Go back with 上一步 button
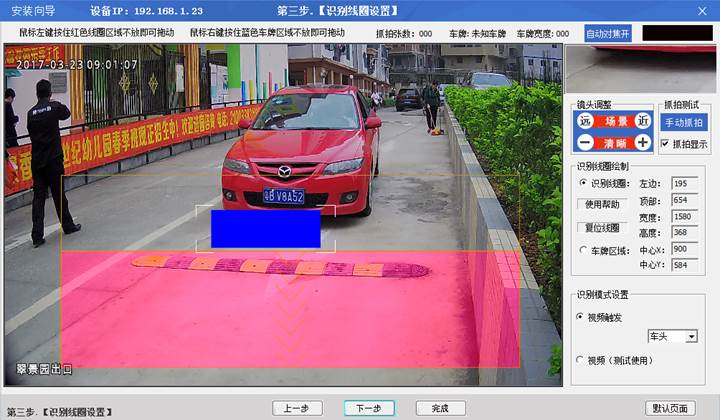The width and height of the screenshot is (720, 420). [295, 408]
